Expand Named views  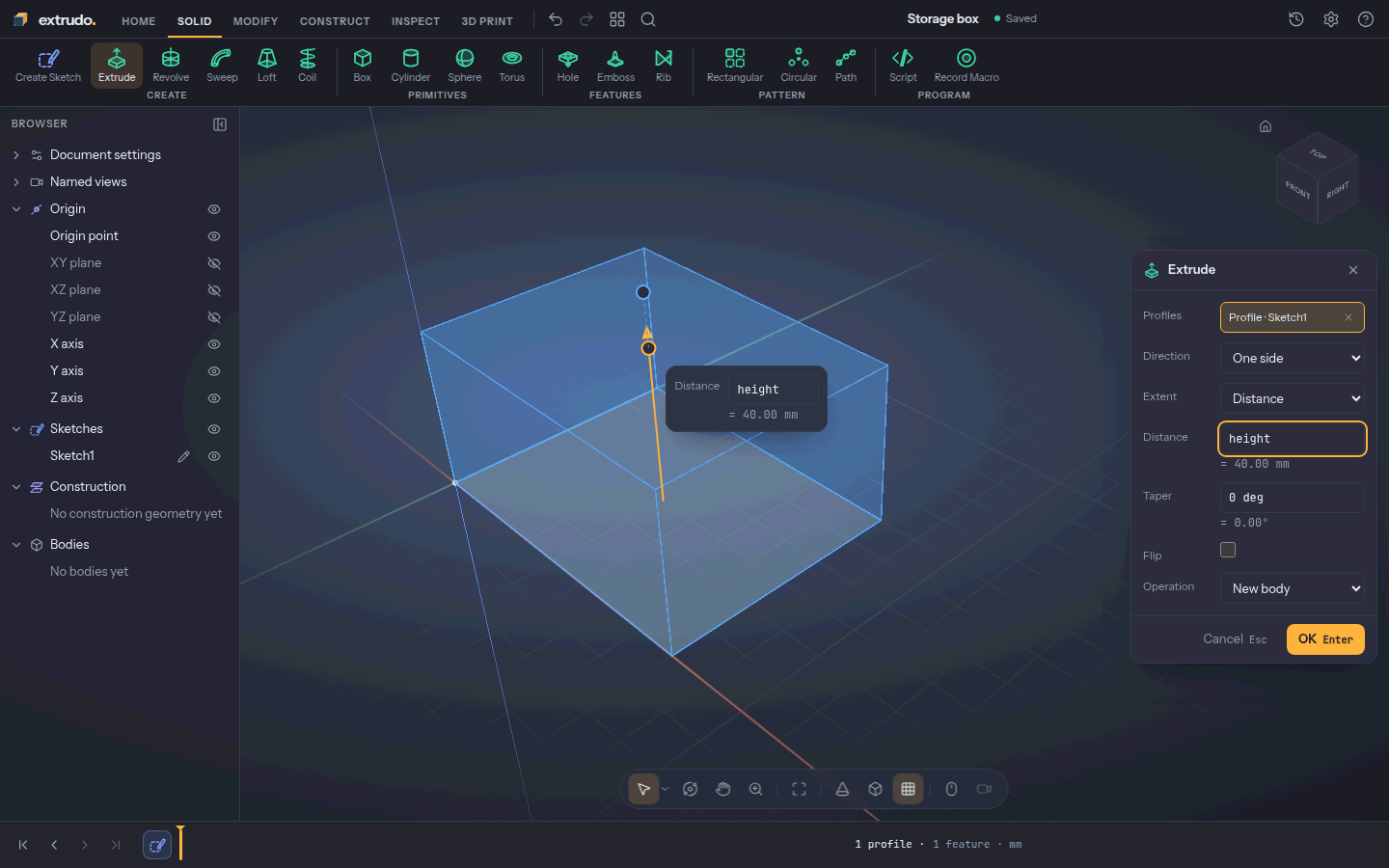[x=16, y=182]
